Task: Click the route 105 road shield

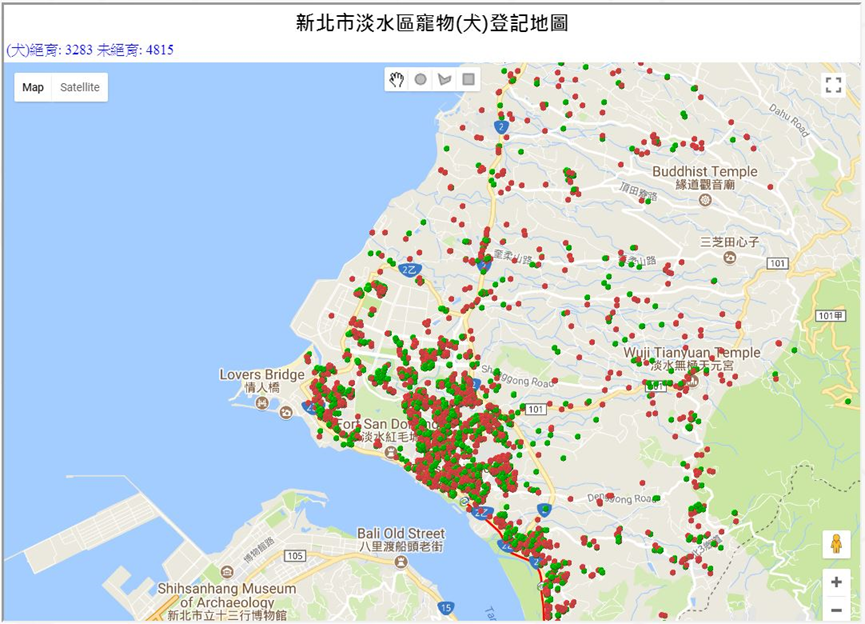Action: (x=295, y=556)
